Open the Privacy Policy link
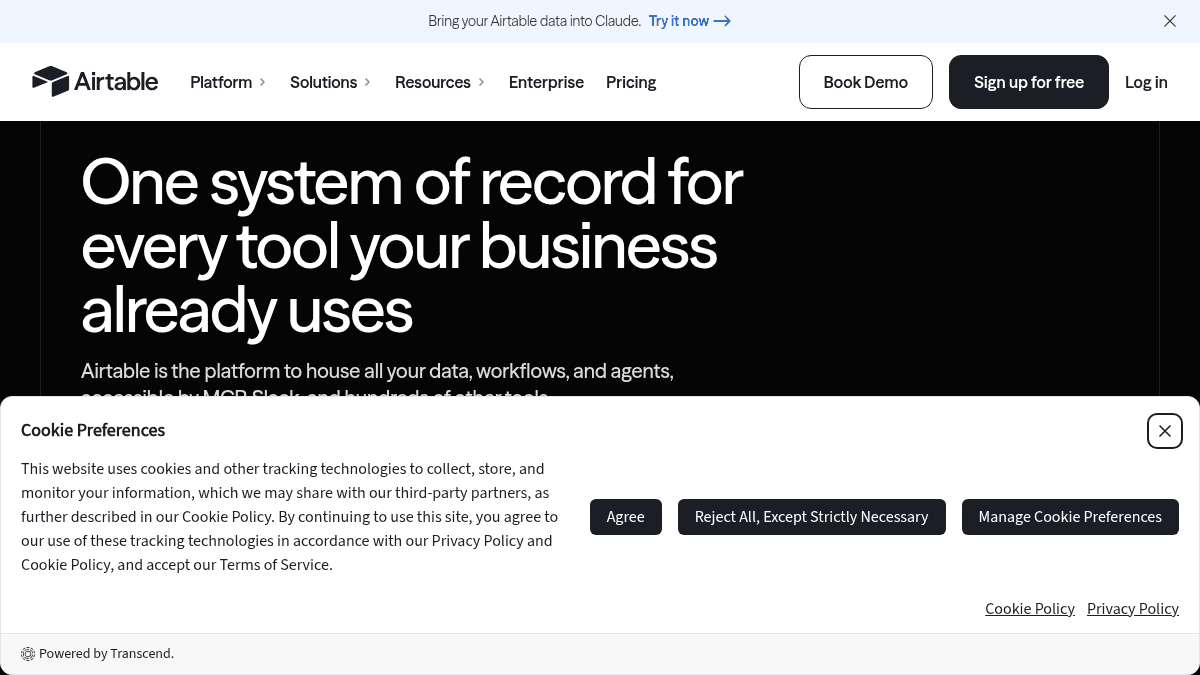The height and width of the screenshot is (675, 1200). click(x=1133, y=609)
